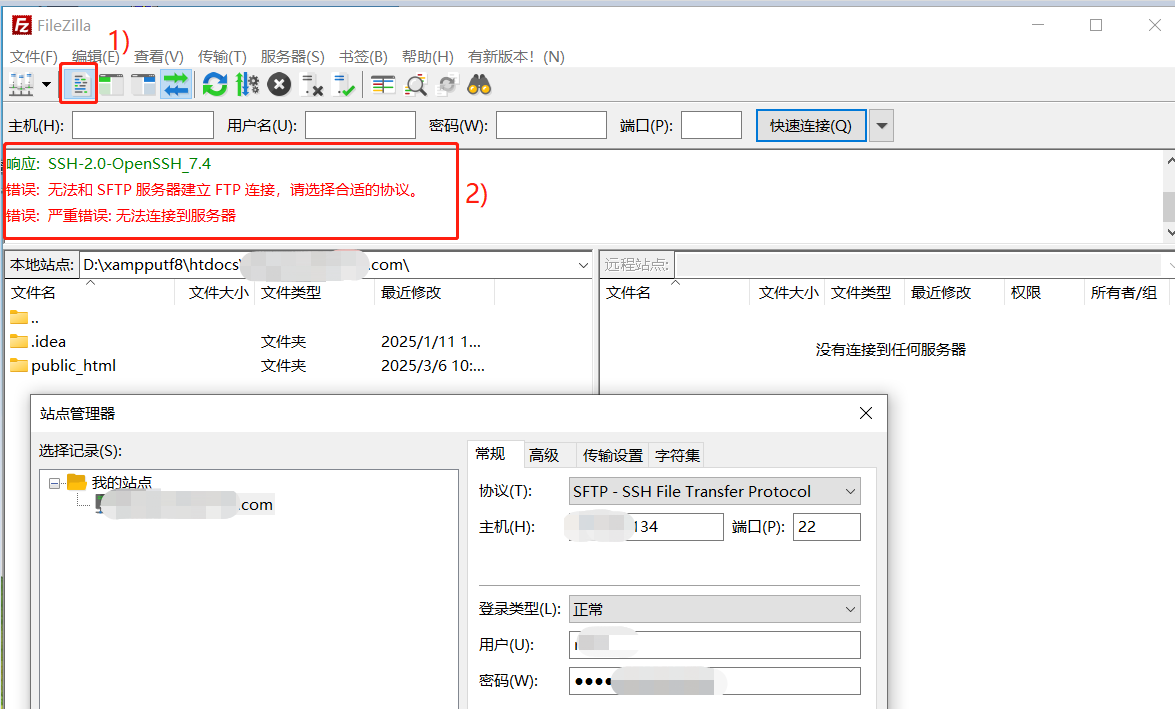Toggle directory comparison icon
1175x709 pixels.
coord(415,85)
